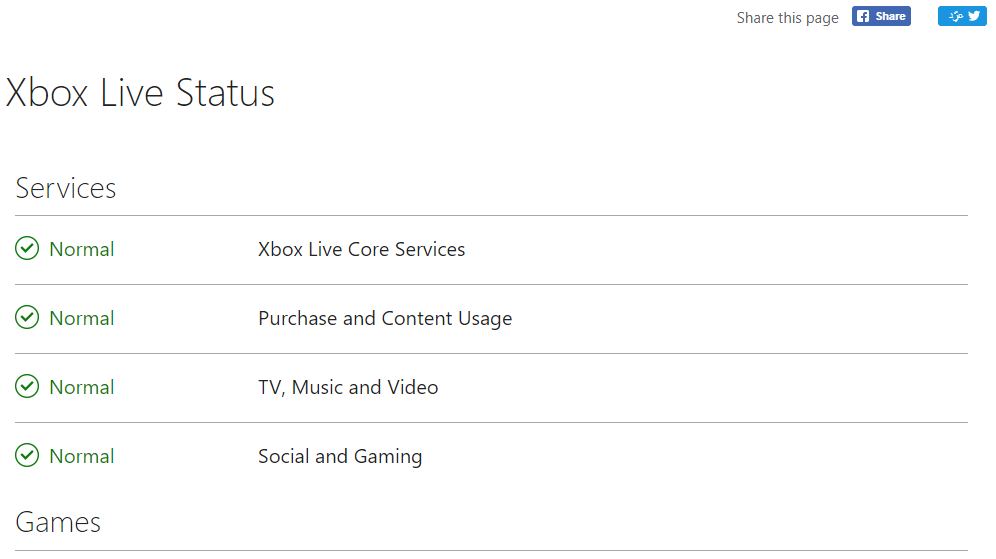
Task: Click the Services section heading
Action: pos(66,188)
